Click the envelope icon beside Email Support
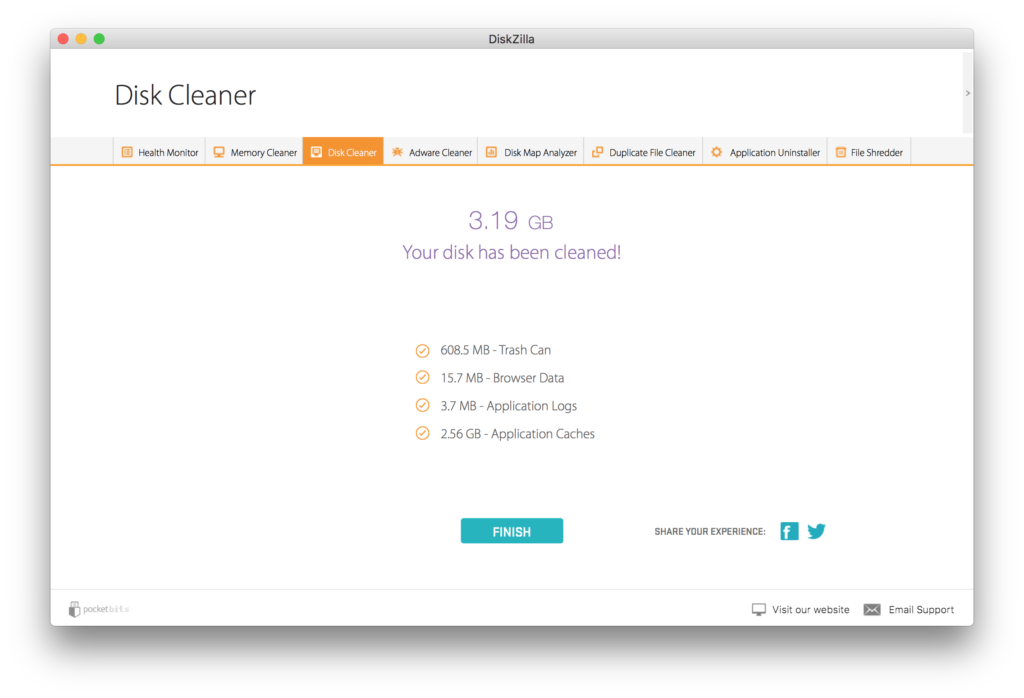The height and width of the screenshot is (698, 1024). click(872, 609)
